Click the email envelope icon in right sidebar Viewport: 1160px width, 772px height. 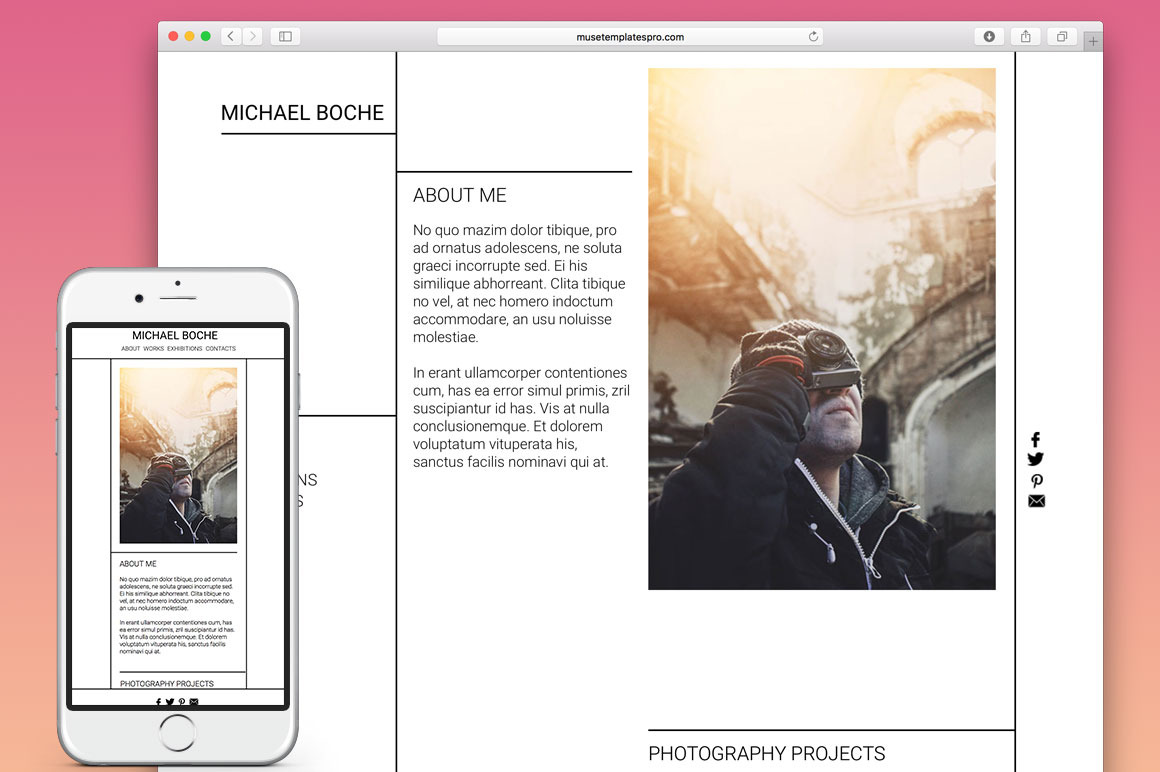pos(1036,501)
